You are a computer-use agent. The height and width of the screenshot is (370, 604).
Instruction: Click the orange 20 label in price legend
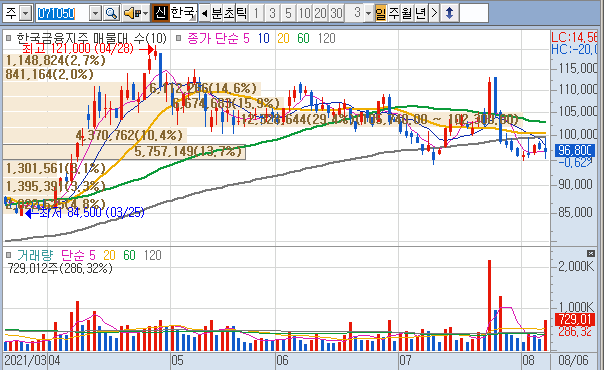click(x=283, y=39)
